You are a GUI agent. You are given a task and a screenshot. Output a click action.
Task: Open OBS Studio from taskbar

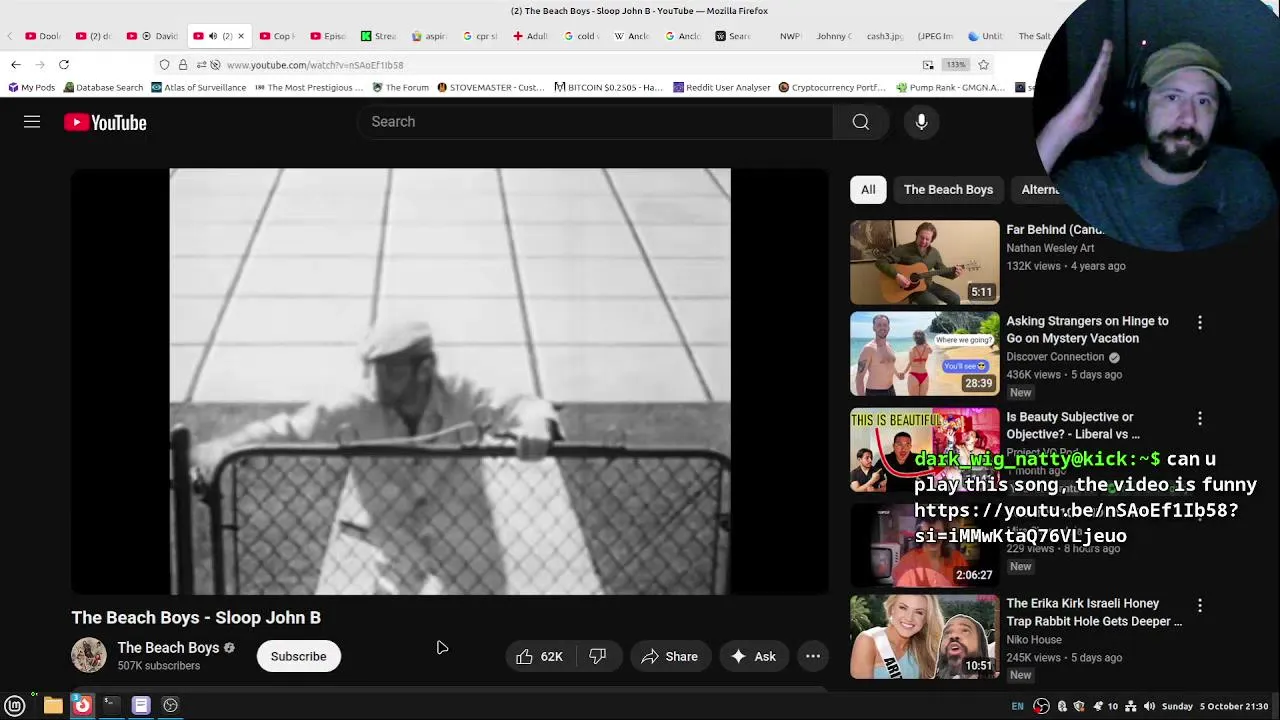(170, 705)
